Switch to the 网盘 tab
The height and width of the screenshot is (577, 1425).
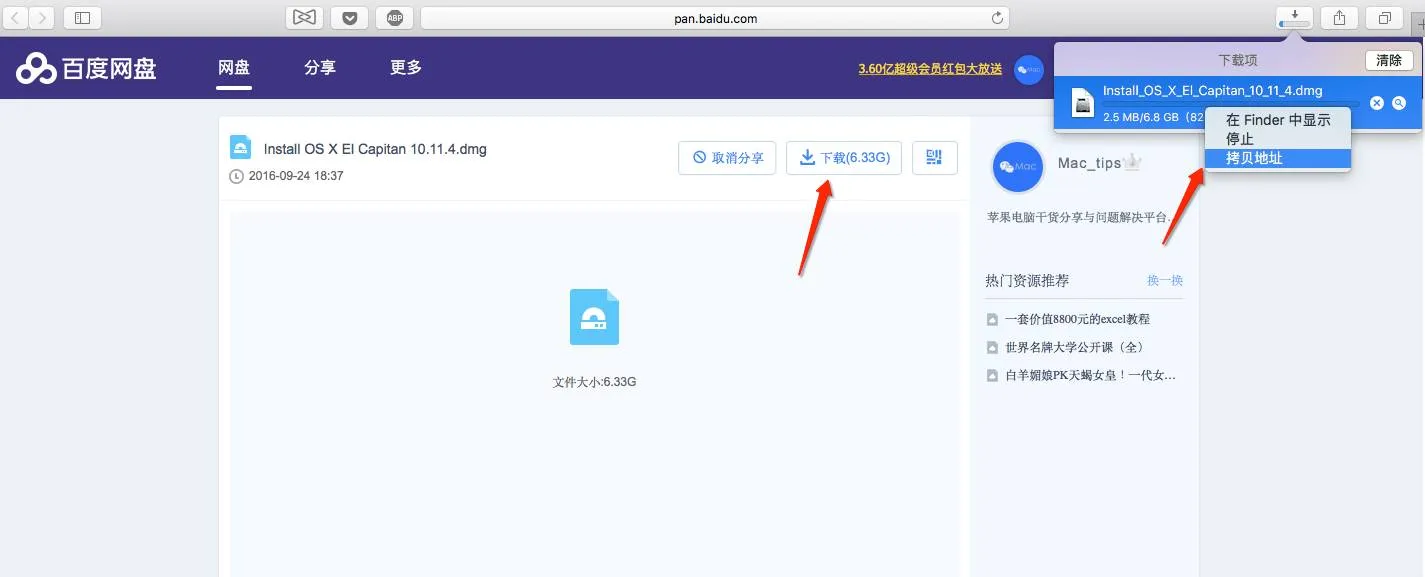234,67
